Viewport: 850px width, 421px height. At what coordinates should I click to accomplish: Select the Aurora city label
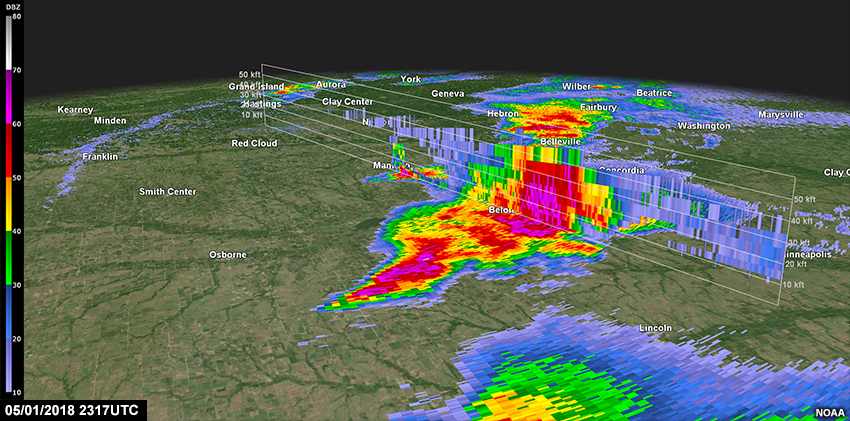[x=331, y=85]
